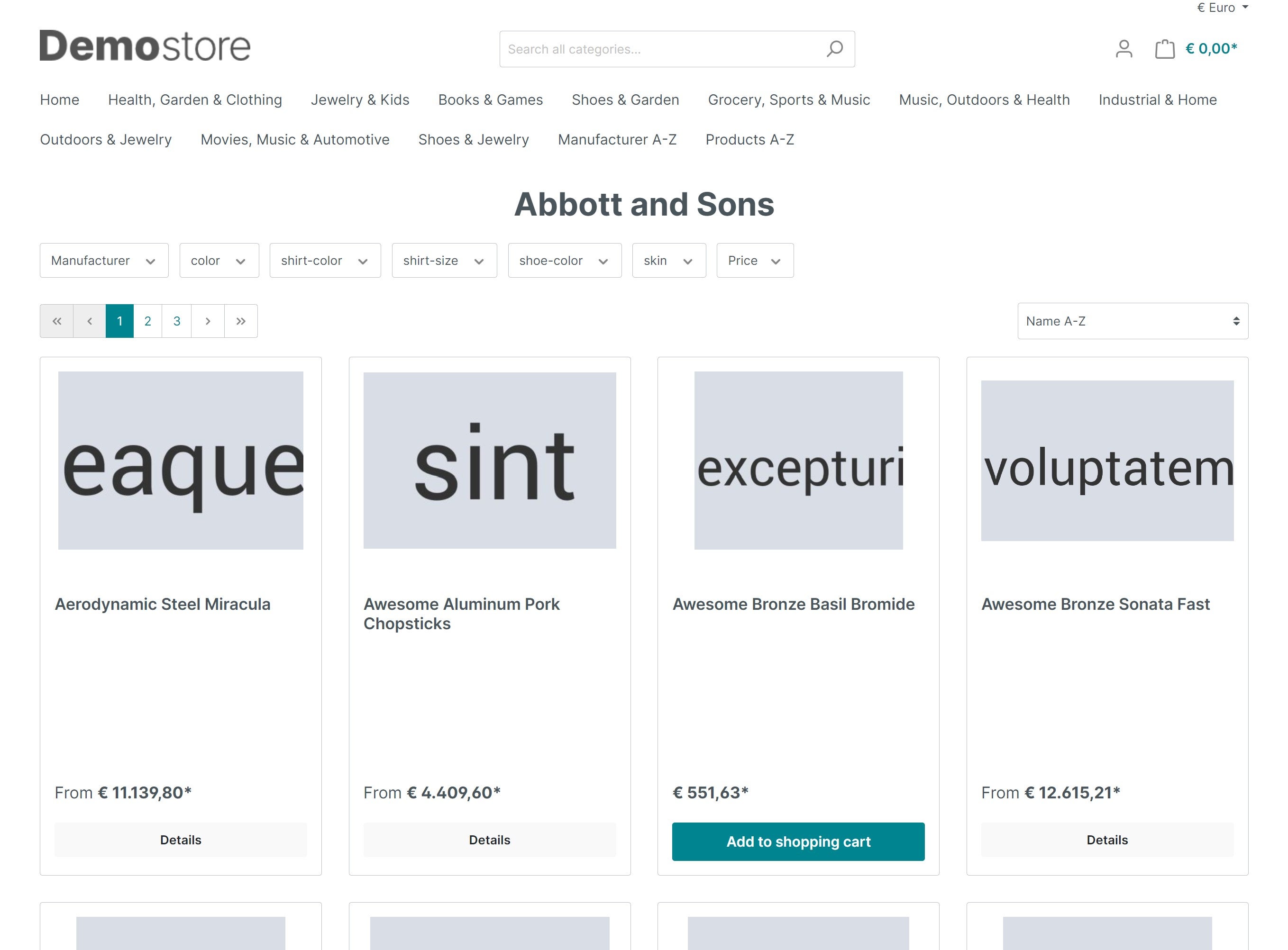Click Details for Aerodynamic Steel Miracula
This screenshot has height=950, width=1288.
pos(181,840)
